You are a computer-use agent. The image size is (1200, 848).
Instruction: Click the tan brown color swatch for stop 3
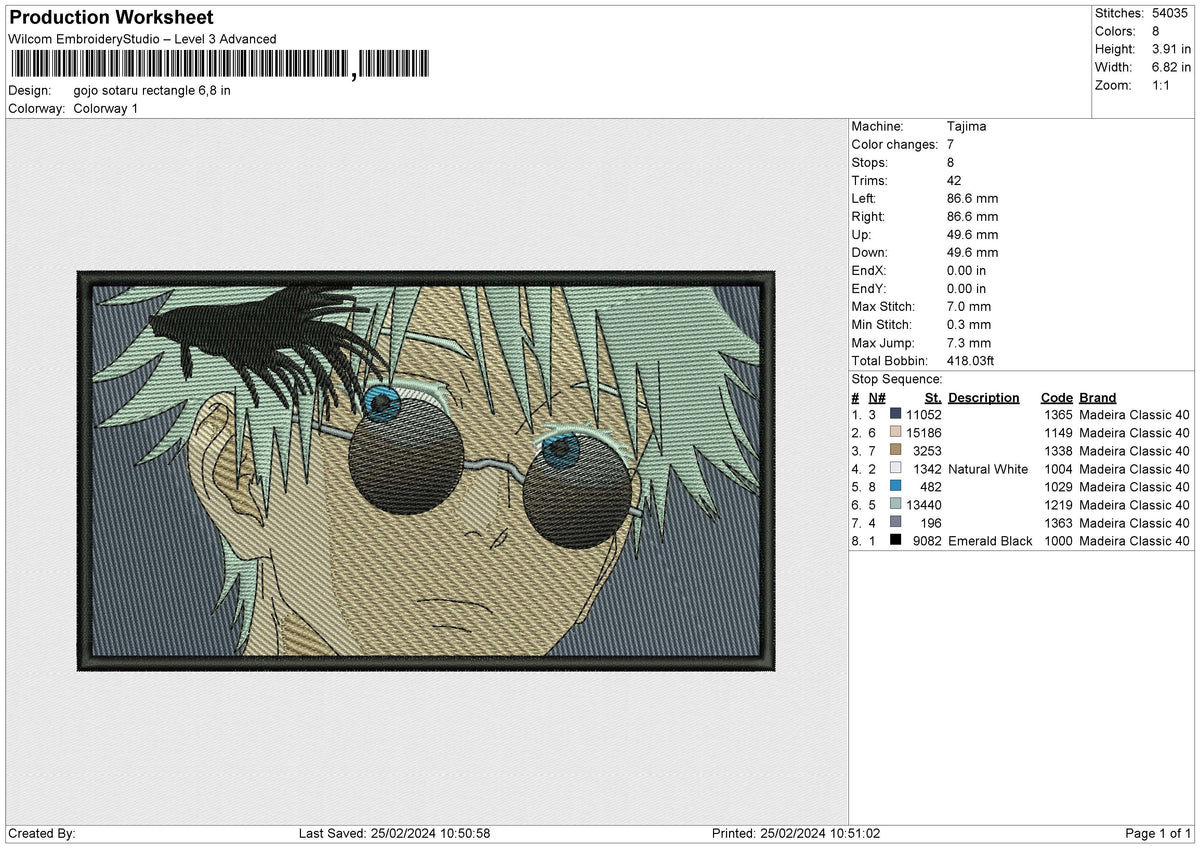click(895, 451)
